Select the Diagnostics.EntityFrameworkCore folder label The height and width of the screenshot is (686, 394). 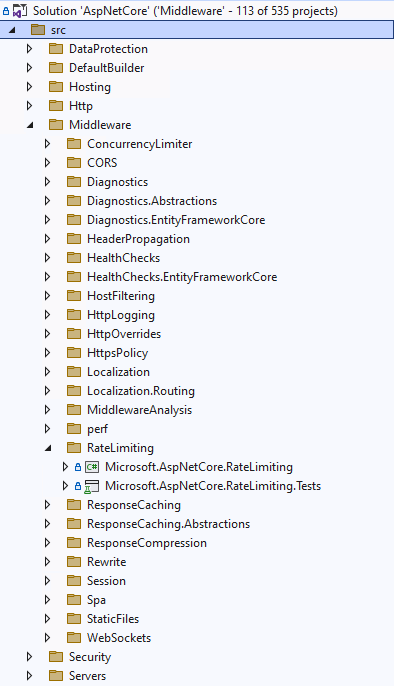[176, 220]
